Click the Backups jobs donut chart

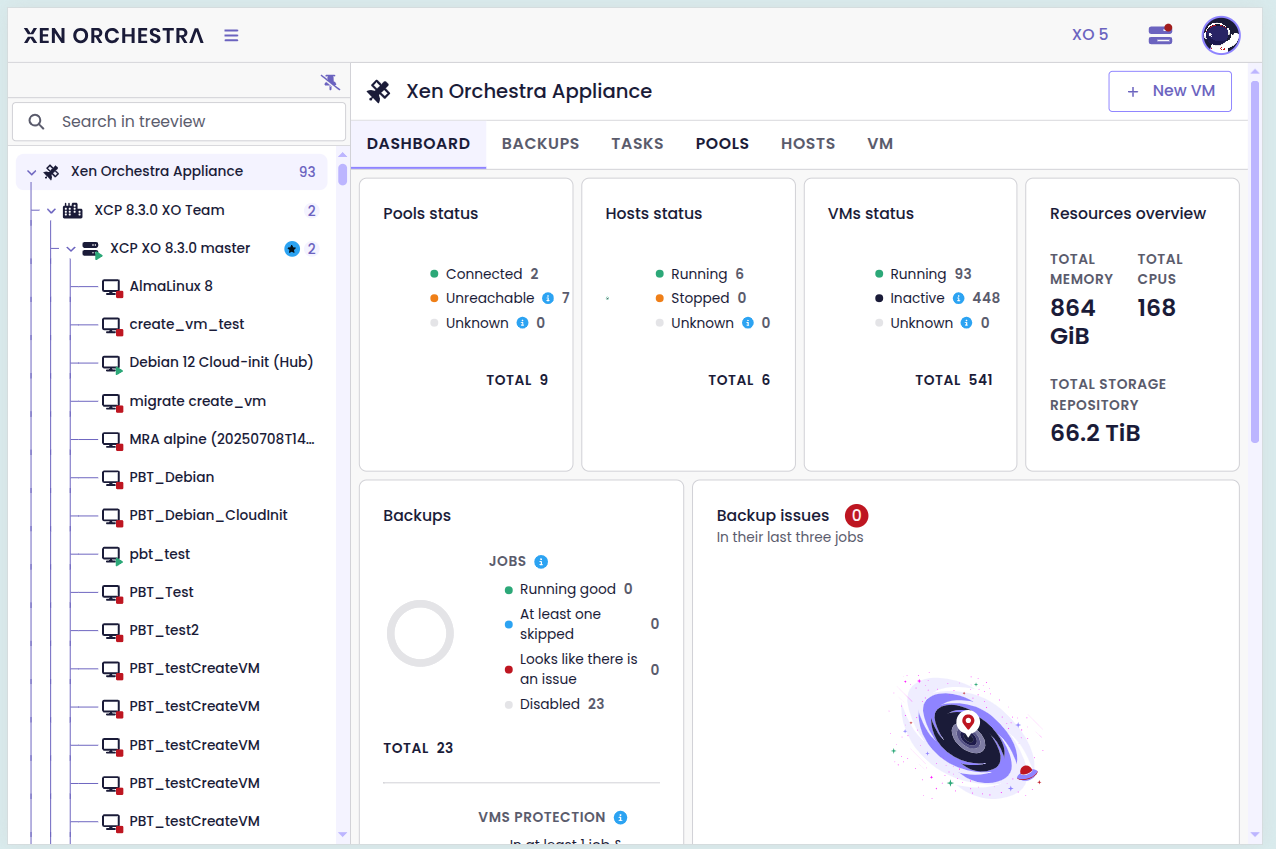[x=420, y=633]
